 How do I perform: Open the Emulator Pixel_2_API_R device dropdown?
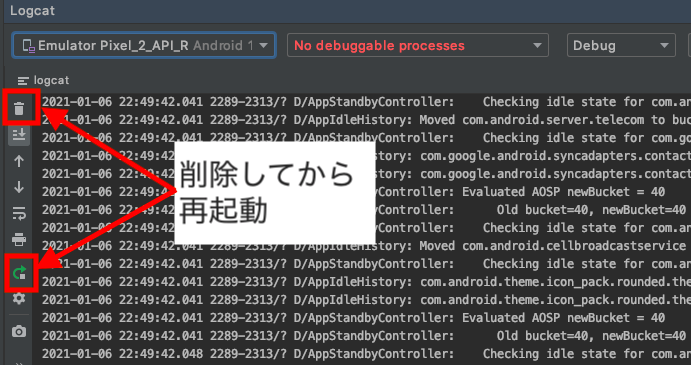pyautogui.click(x=145, y=45)
